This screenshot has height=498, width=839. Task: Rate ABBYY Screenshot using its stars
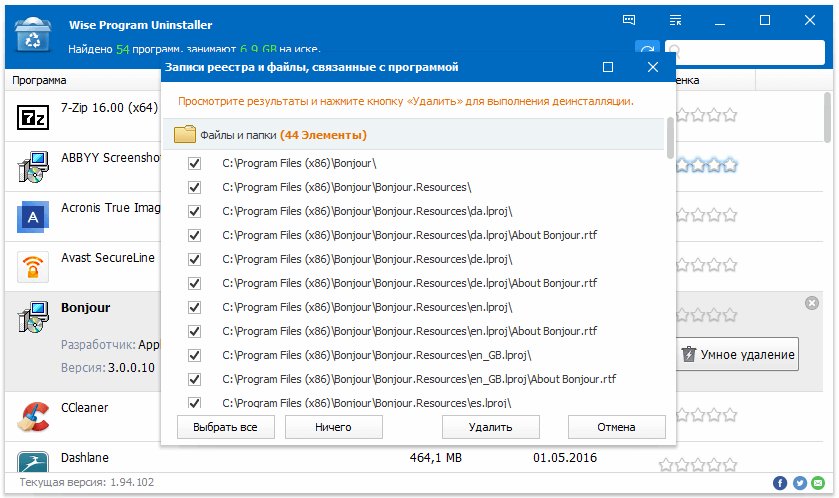(x=706, y=165)
